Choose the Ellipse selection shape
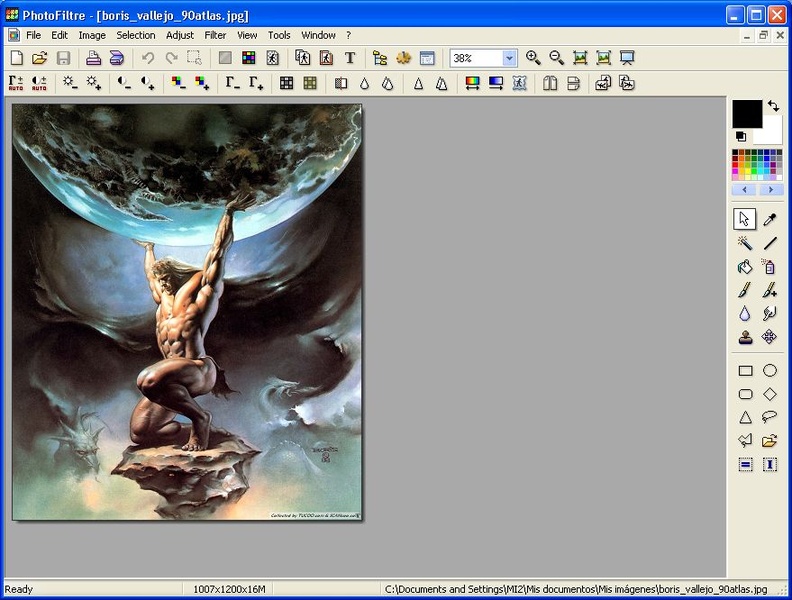 [770, 371]
